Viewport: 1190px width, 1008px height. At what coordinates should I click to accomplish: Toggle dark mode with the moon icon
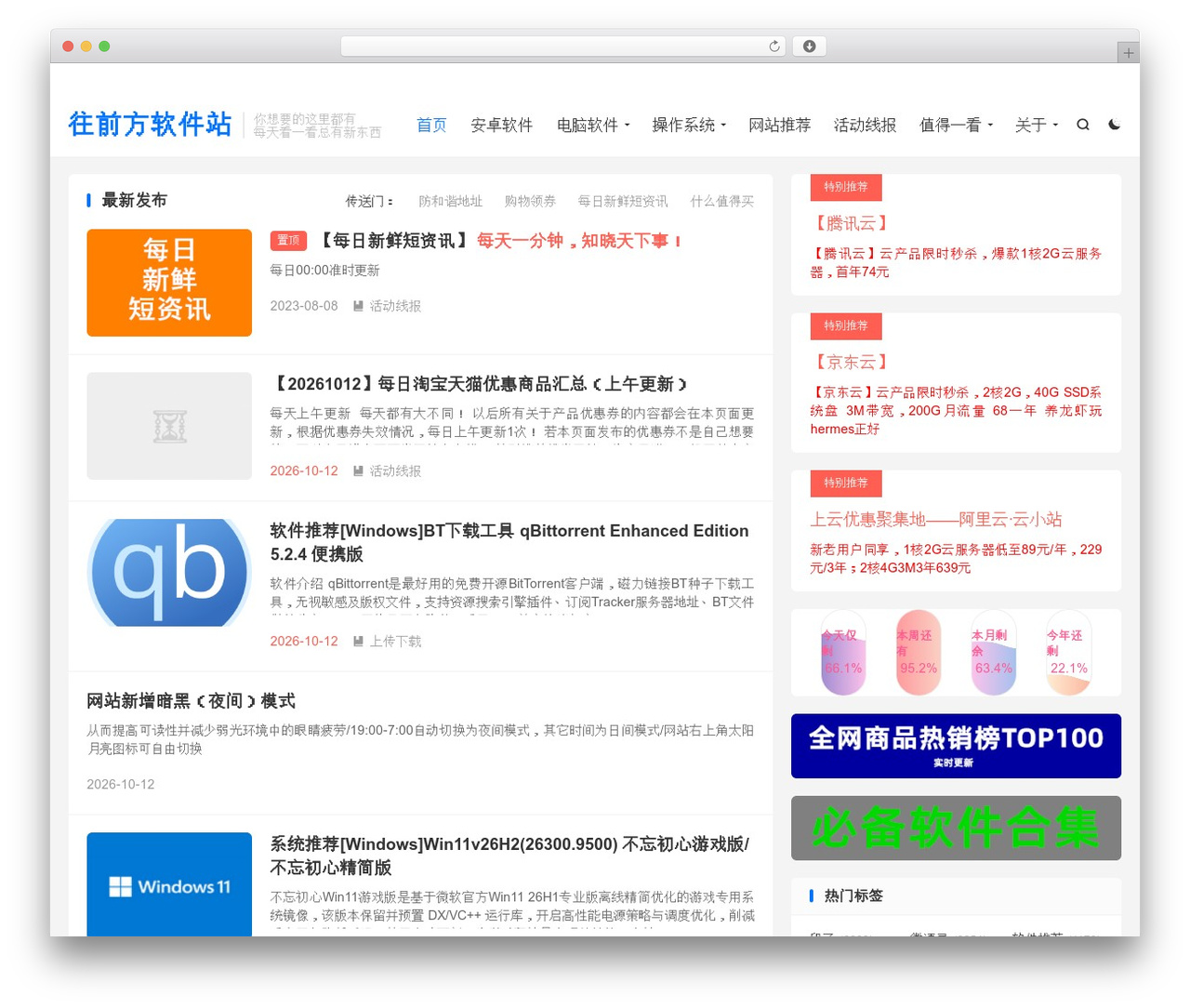pos(1115,125)
